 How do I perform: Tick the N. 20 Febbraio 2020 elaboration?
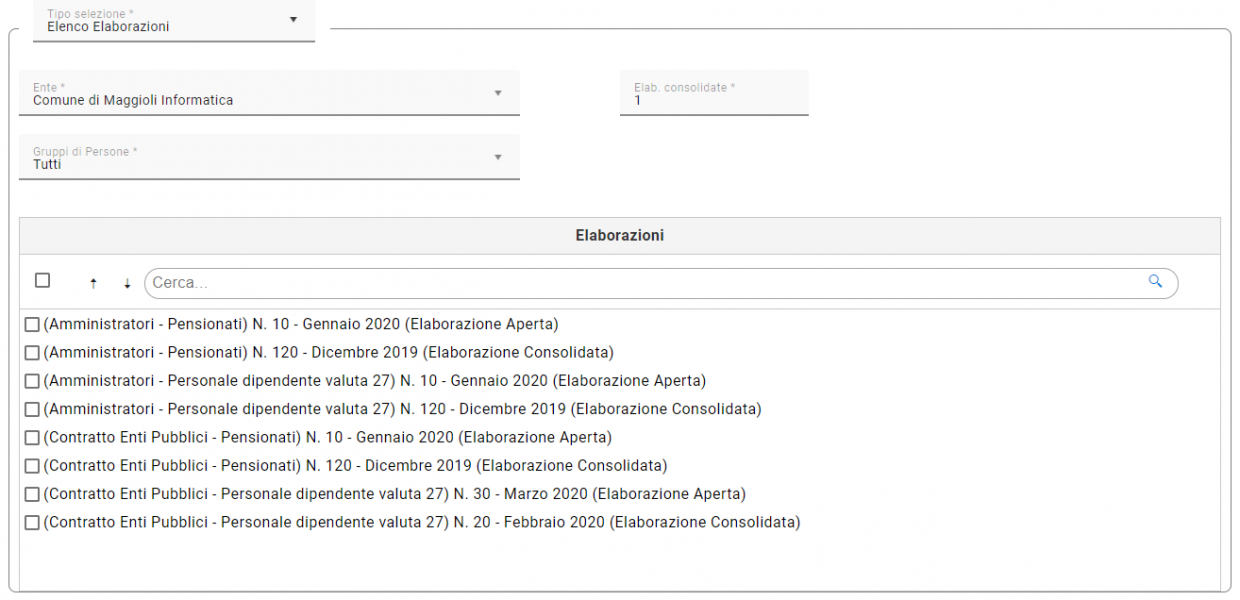[x=32, y=522]
